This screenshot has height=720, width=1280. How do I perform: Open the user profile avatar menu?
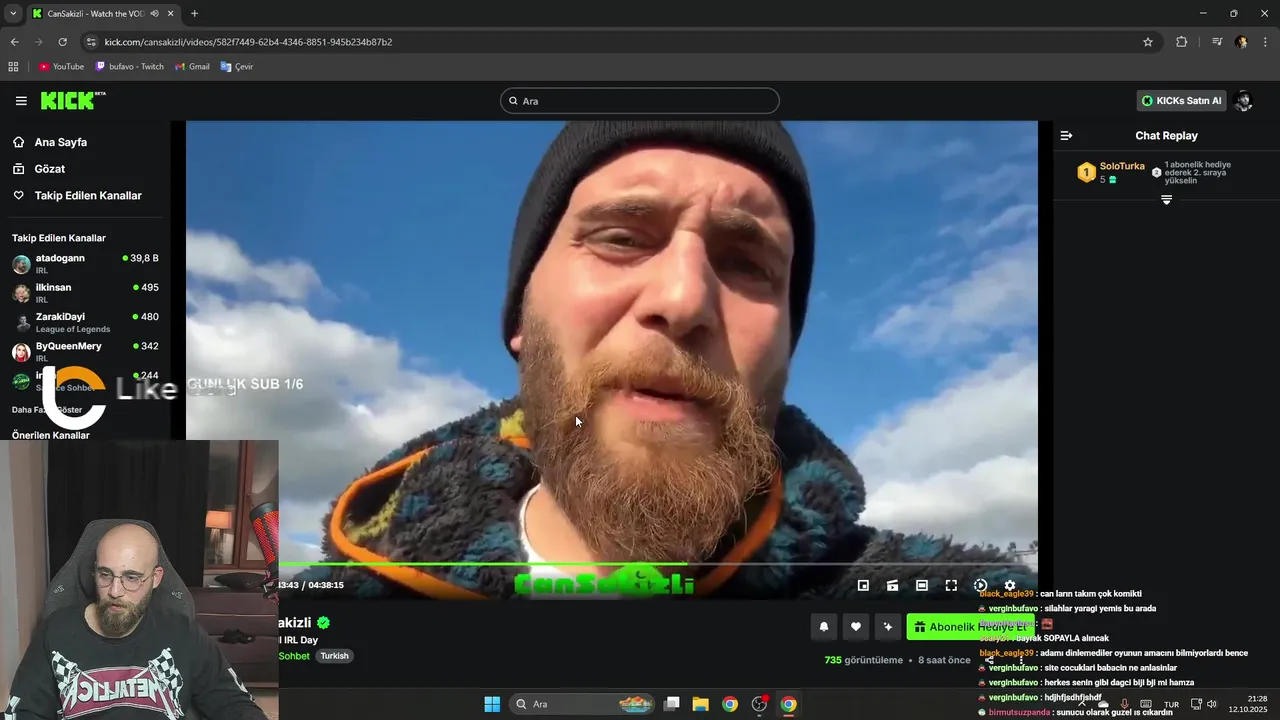[1243, 101]
